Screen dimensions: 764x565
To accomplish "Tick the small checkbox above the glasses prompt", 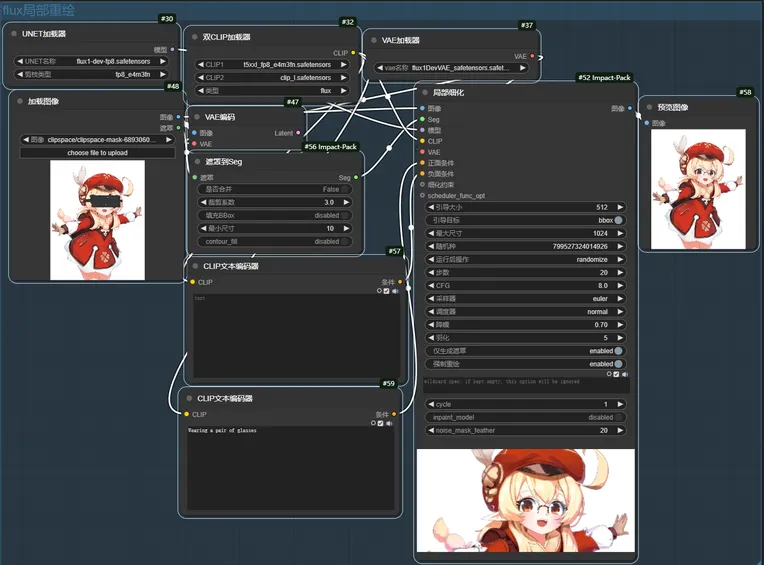I will coord(380,423).
